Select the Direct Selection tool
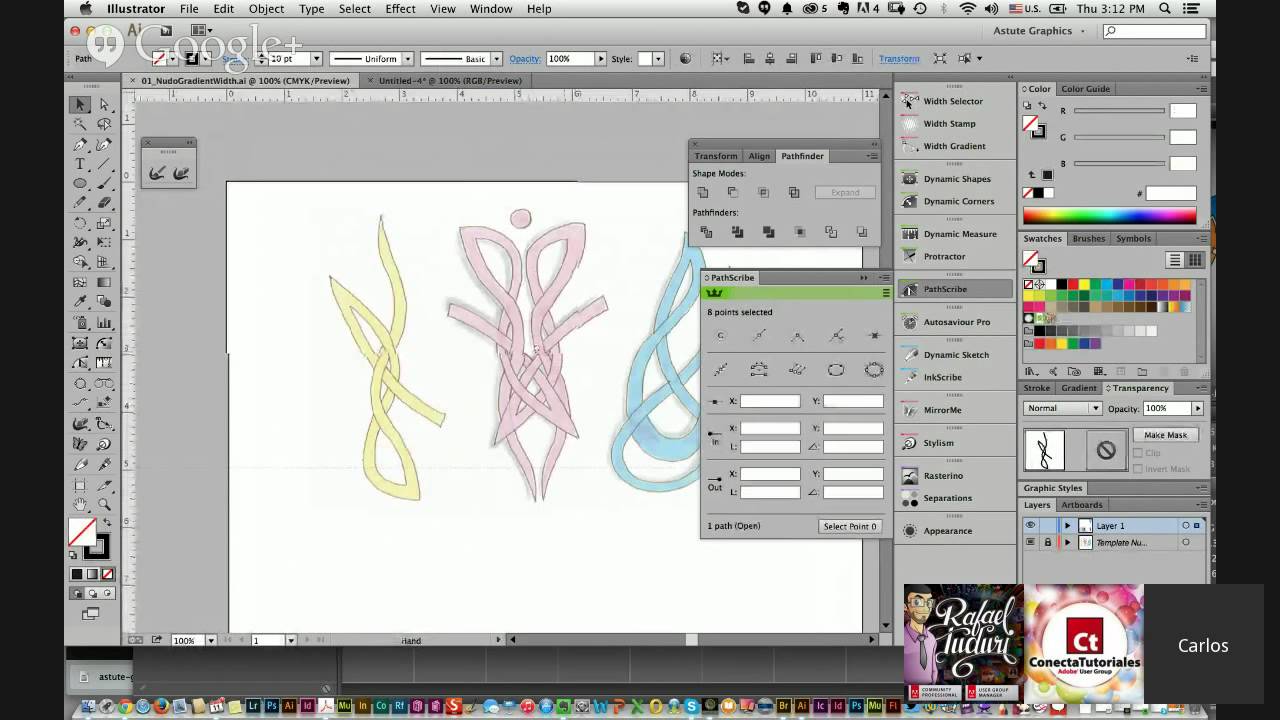Viewport: 1280px width, 720px height. tap(104, 105)
